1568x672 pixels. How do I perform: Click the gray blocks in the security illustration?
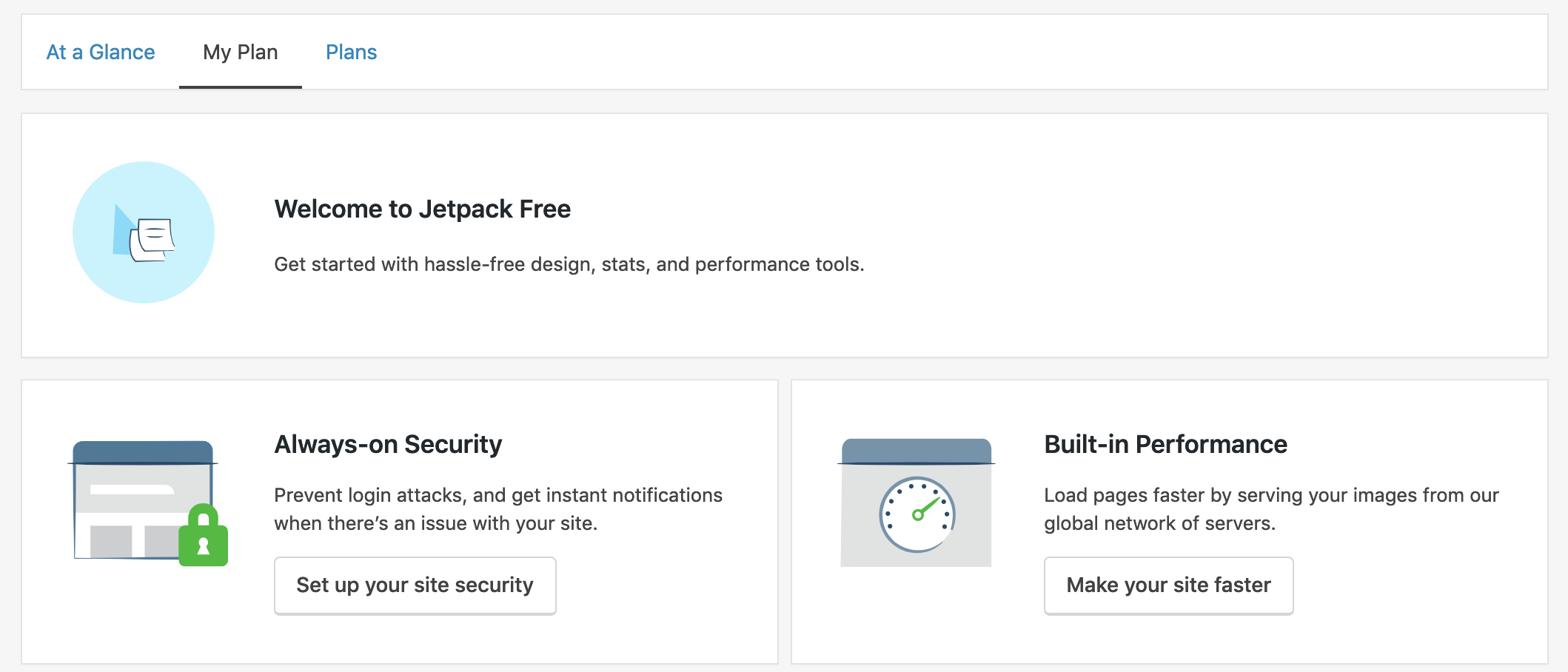(111, 541)
